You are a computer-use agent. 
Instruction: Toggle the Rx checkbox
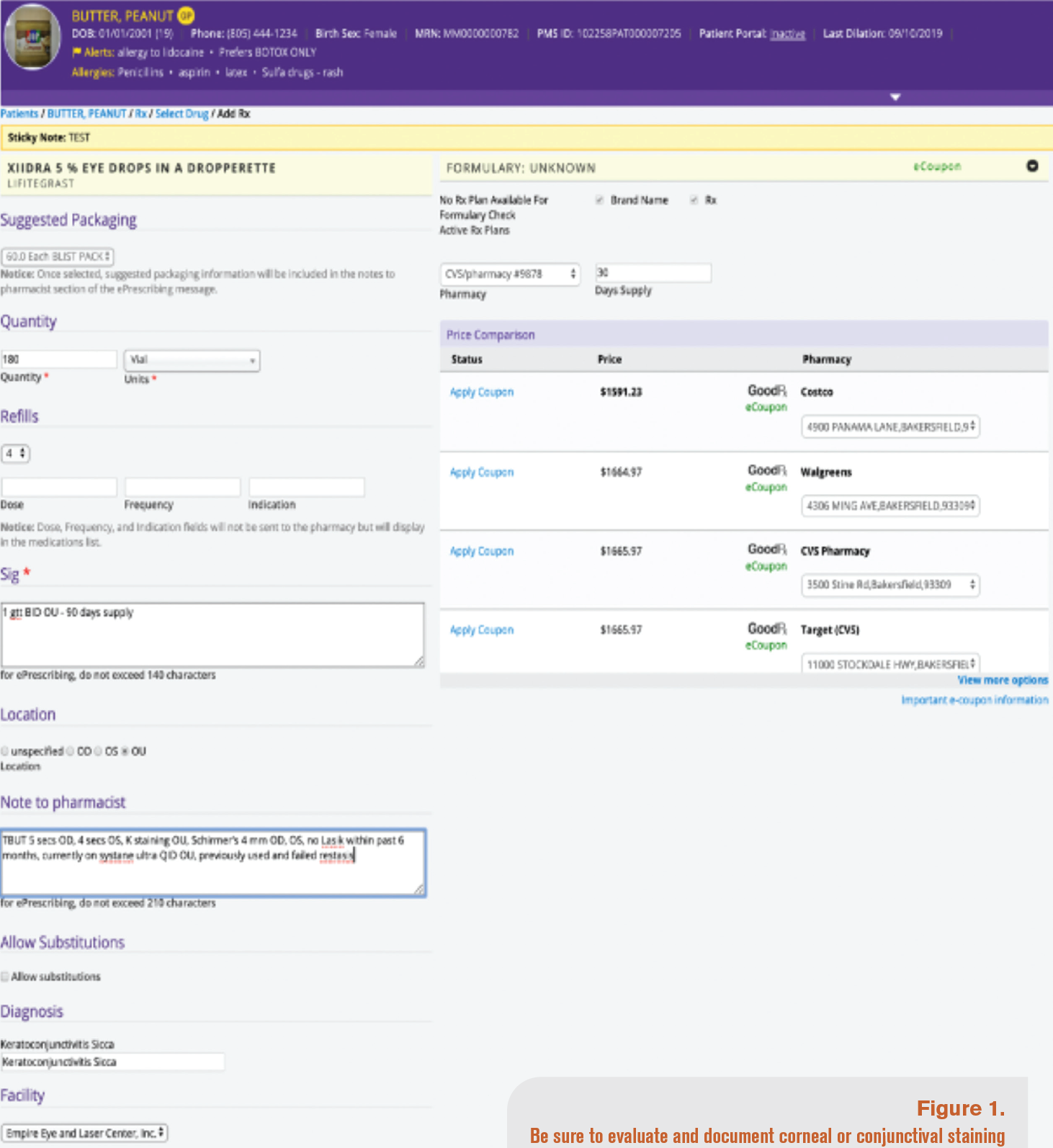coord(694,200)
